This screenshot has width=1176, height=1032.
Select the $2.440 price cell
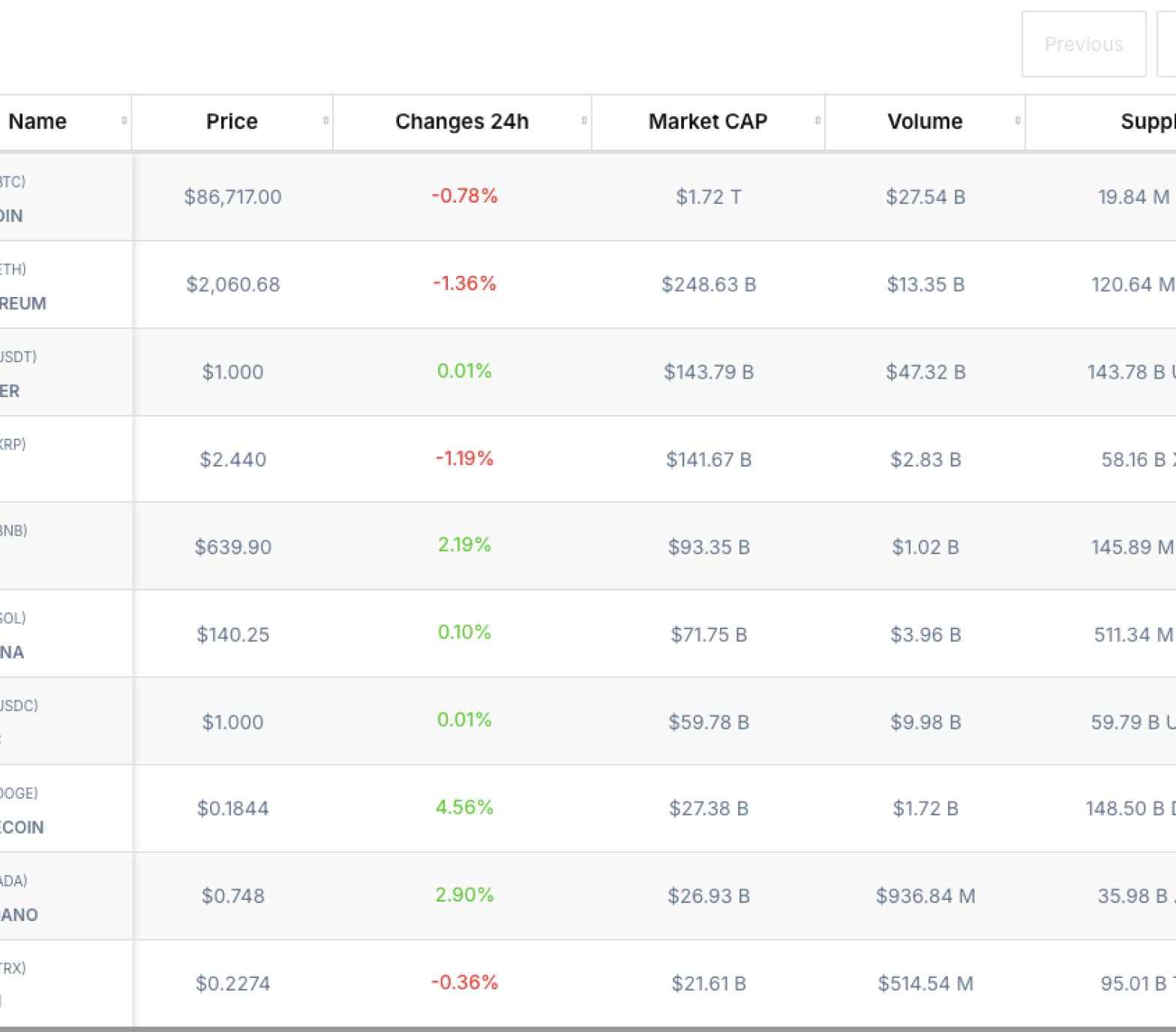click(232, 460)
